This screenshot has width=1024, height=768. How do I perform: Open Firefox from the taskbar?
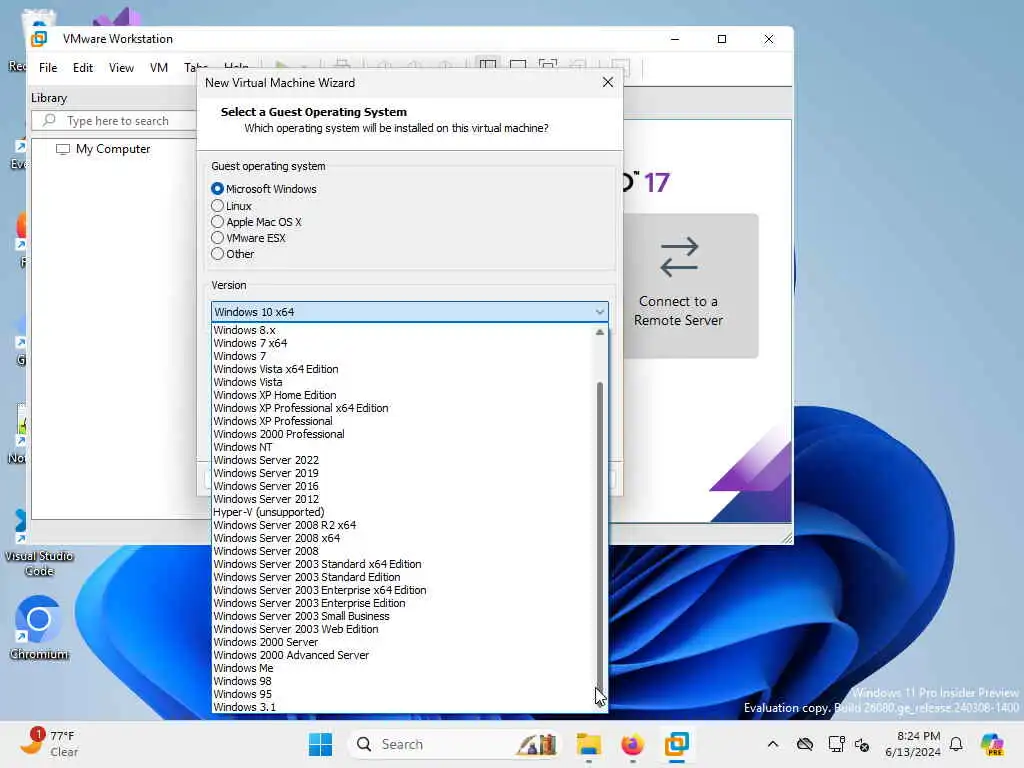point(632,744)
